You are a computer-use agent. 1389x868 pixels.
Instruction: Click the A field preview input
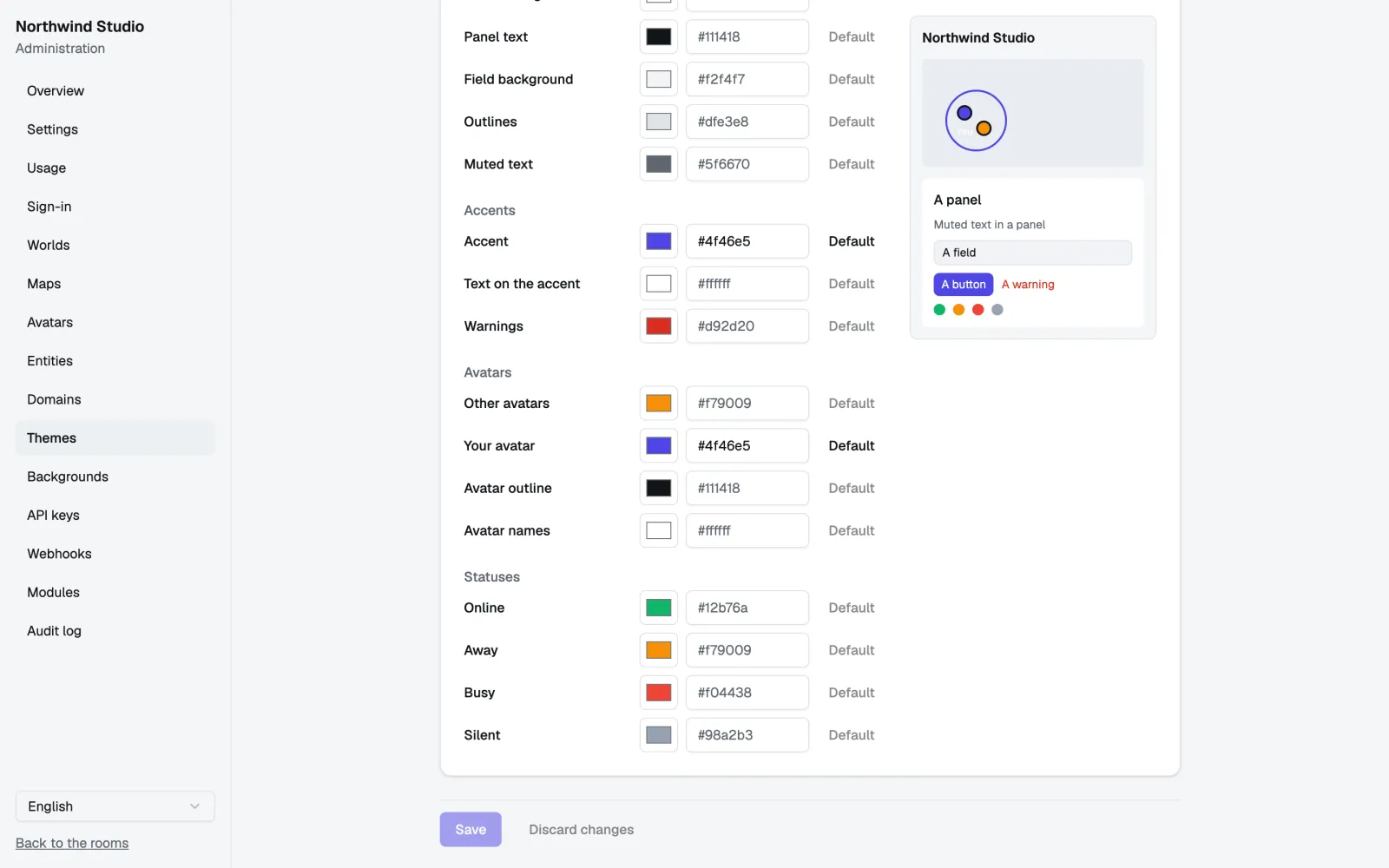(x=1033, y=253)
